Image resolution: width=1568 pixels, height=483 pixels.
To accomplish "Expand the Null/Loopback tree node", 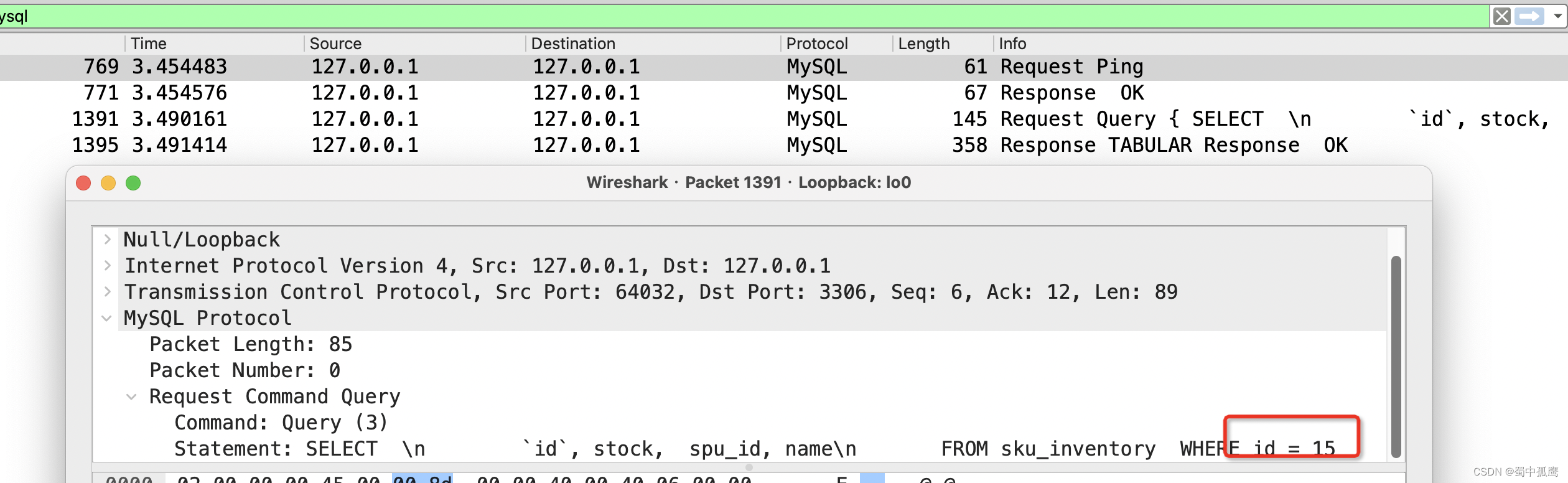I will point(108,240).
